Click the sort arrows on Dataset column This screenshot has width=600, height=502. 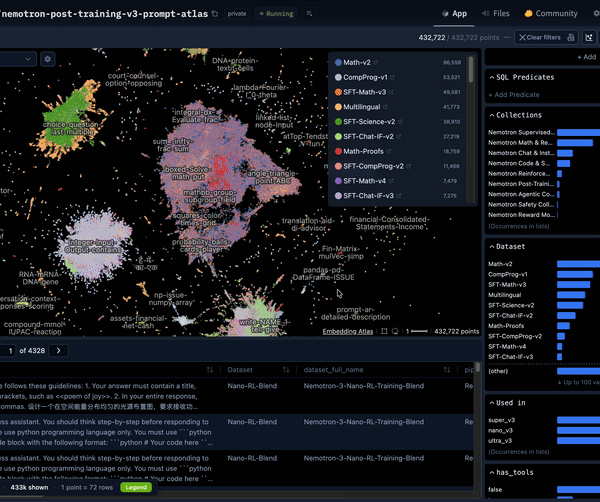point(286,370)
